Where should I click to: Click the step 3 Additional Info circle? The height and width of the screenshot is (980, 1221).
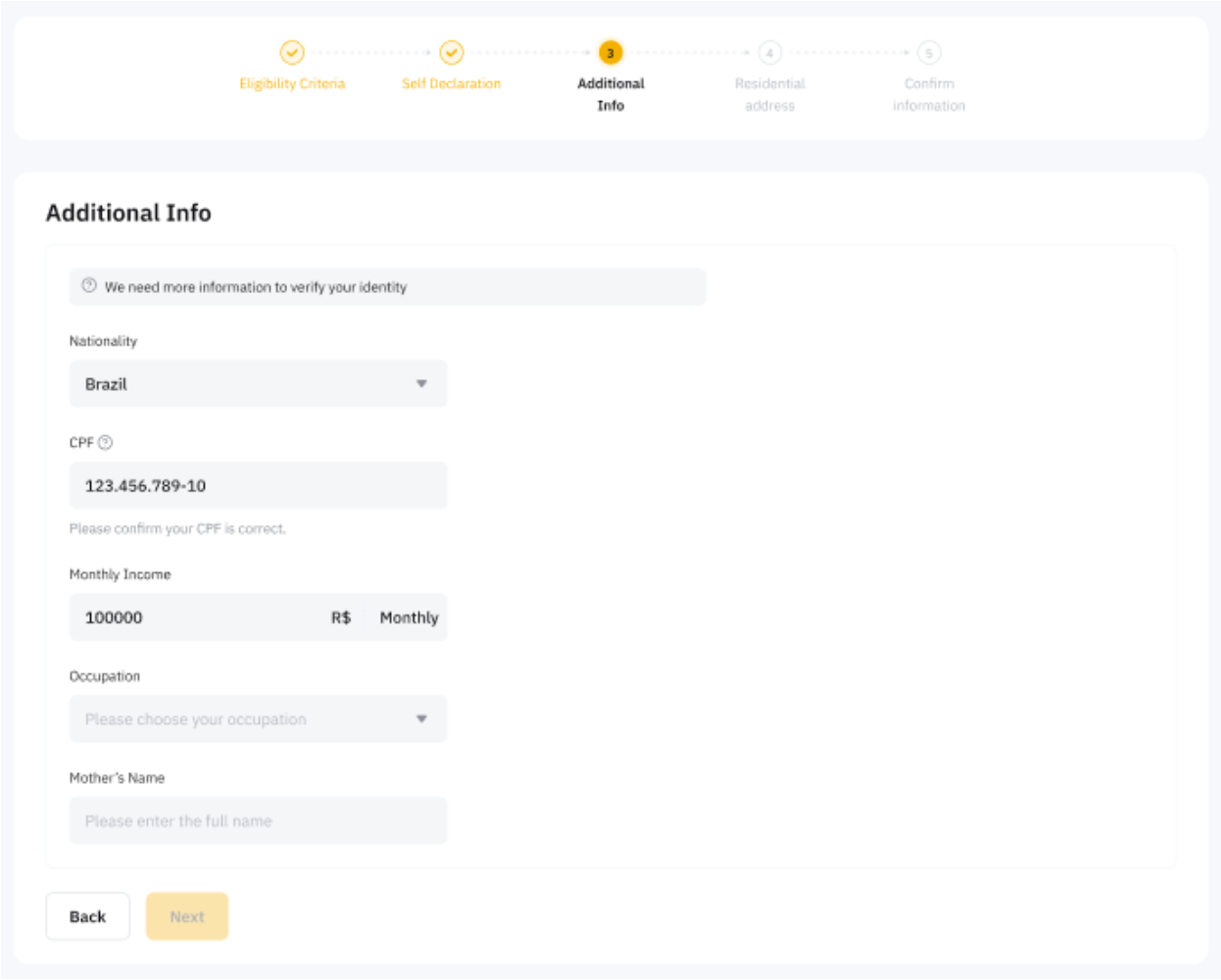tap(610, 53)
